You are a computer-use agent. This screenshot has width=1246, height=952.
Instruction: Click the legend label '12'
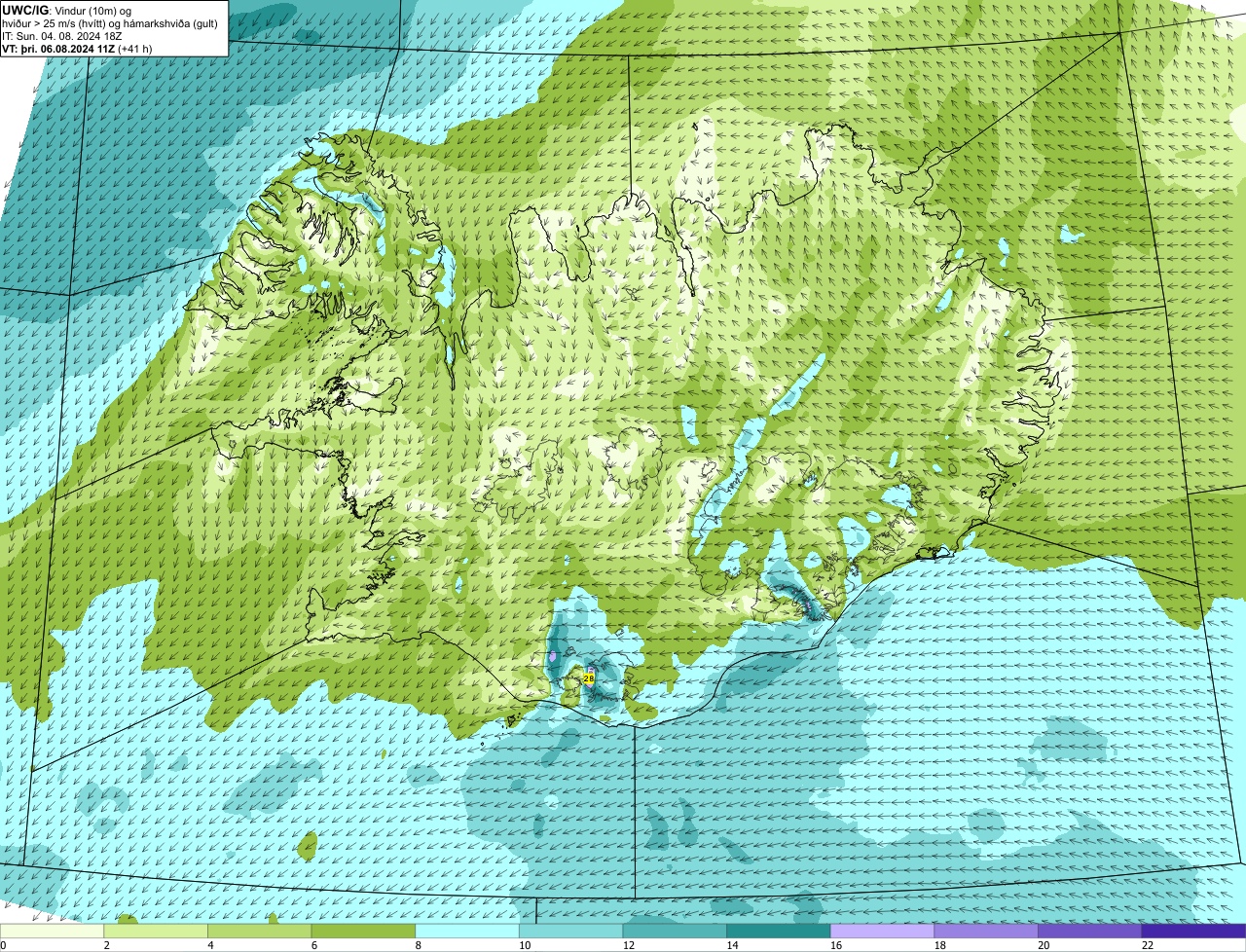click(x=629, y=945)
